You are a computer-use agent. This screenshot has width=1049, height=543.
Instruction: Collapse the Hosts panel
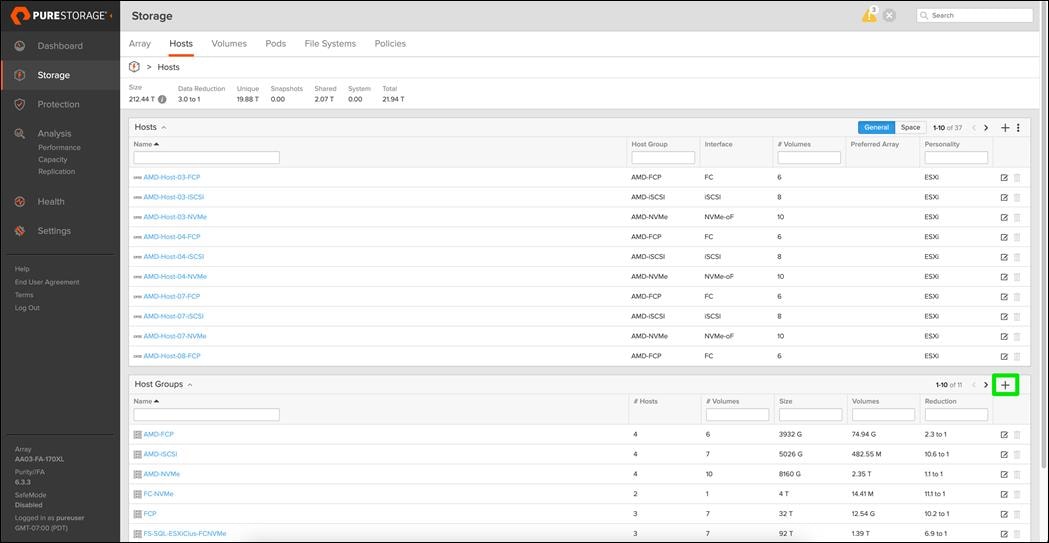click(164, 127)
